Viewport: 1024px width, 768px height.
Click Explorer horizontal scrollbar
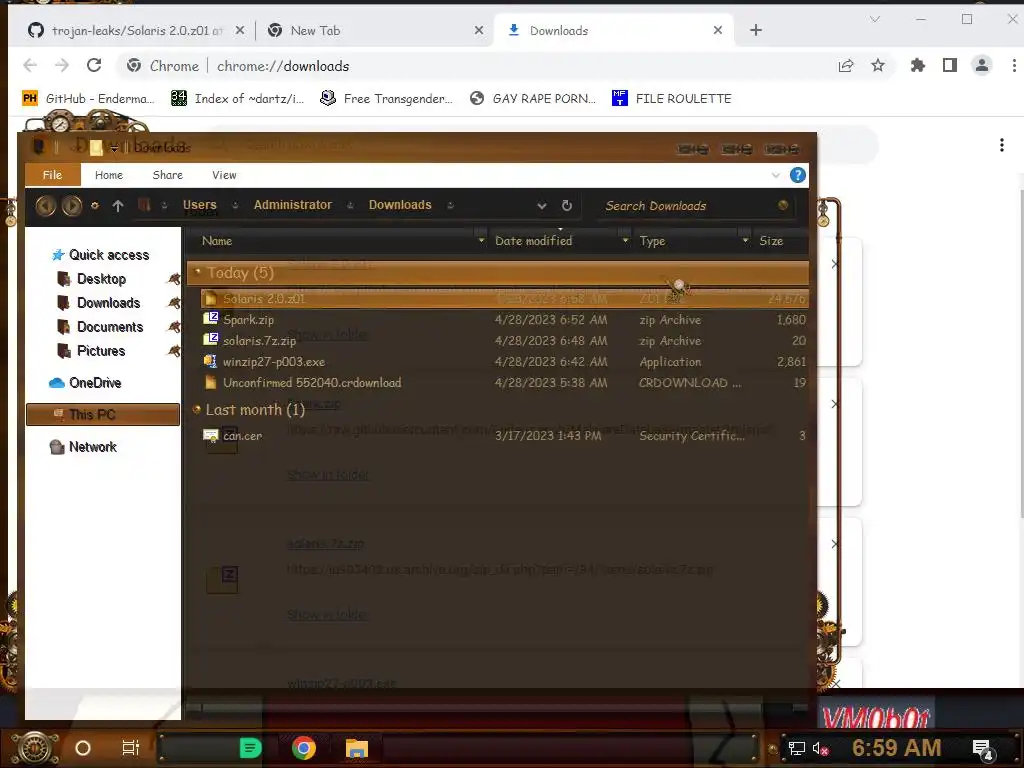tap(481, 707)
